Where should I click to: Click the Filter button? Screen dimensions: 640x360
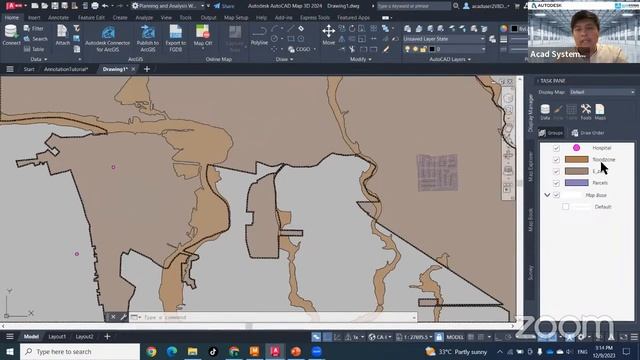[x=34, y=28]
